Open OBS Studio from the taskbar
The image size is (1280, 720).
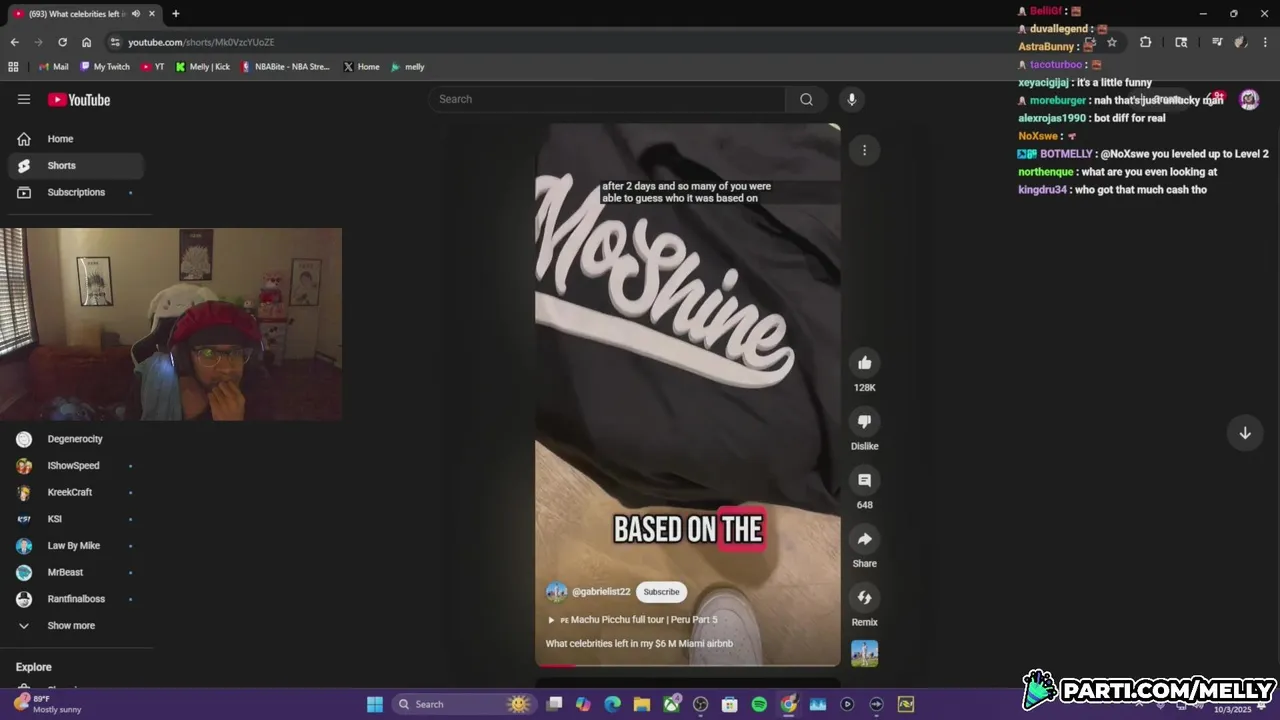pos(701,704)
